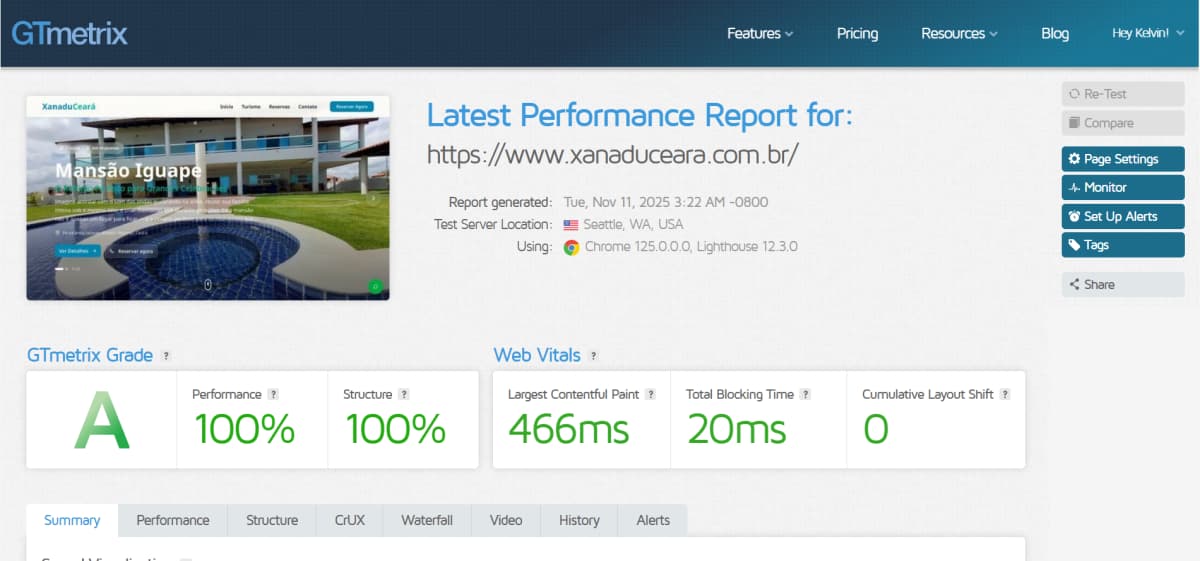
Task: Open the Waterfall tab
Action: click(x=427, y=520)
